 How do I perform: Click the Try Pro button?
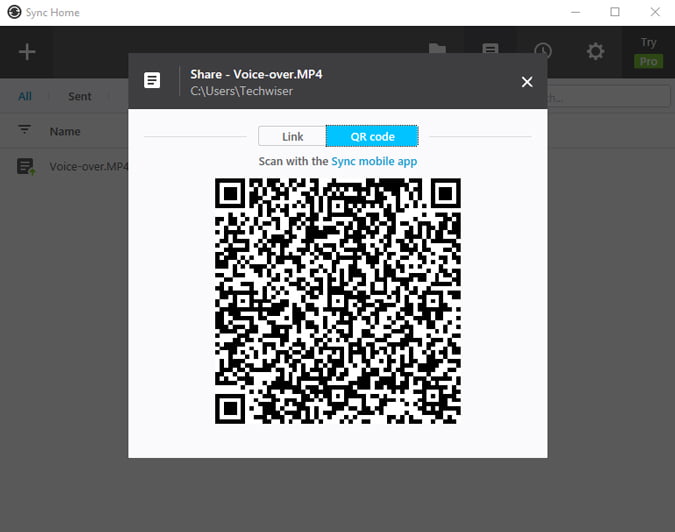click(x=648, y=53)
